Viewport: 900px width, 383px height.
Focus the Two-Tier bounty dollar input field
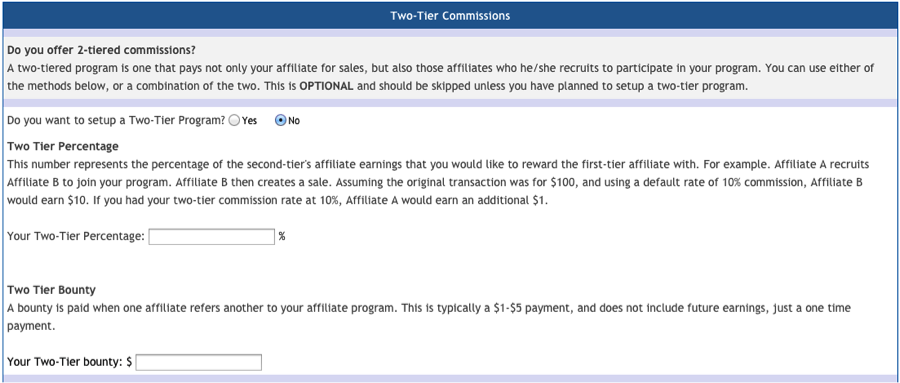199,362
